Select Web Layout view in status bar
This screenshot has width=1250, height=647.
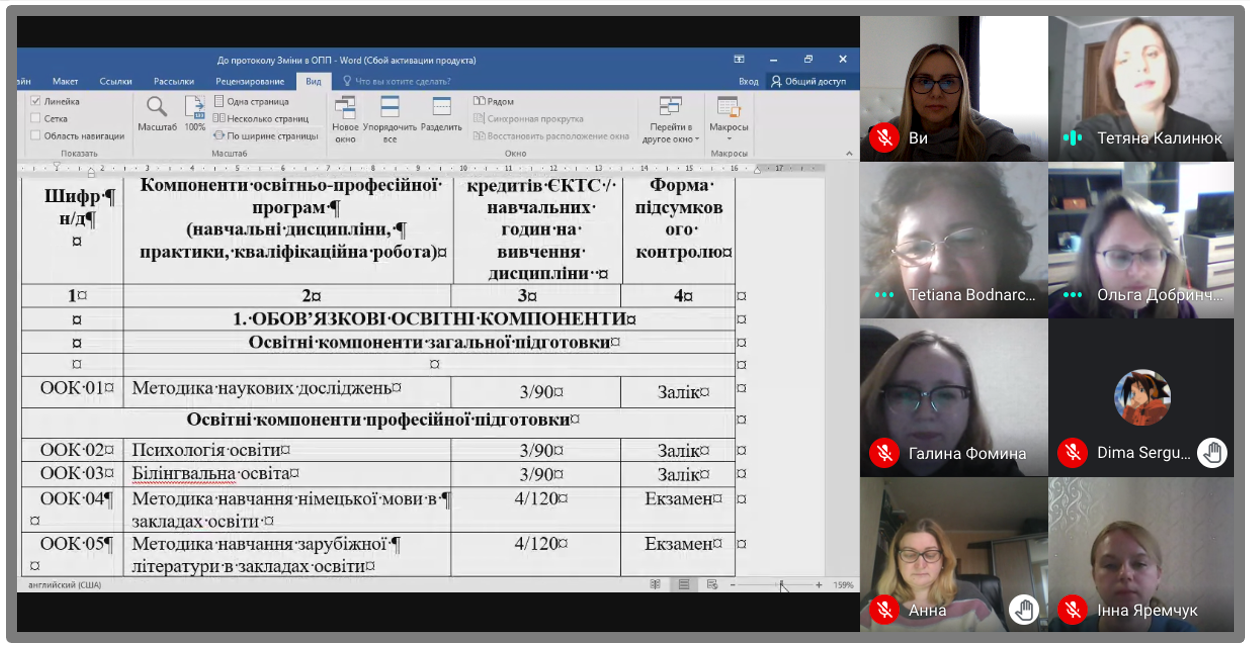[x=712, y=585]
